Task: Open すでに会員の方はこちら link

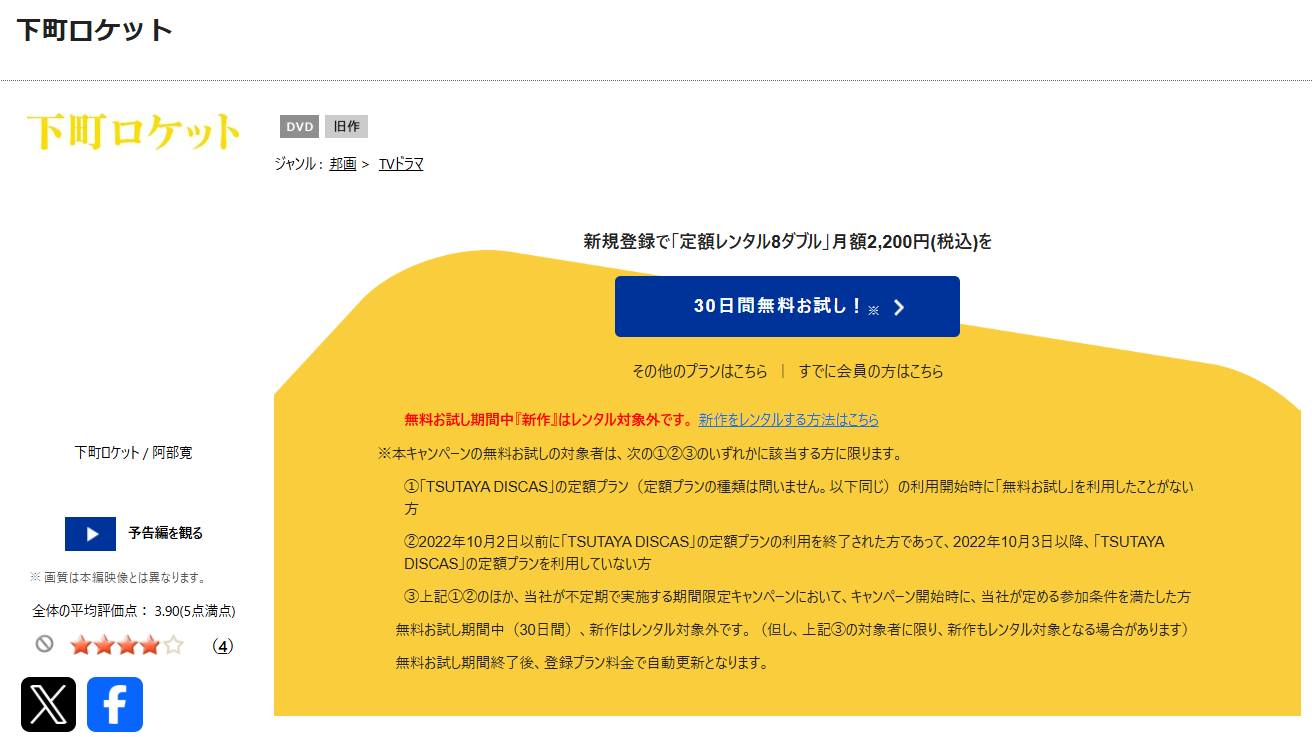Action: 871,371
